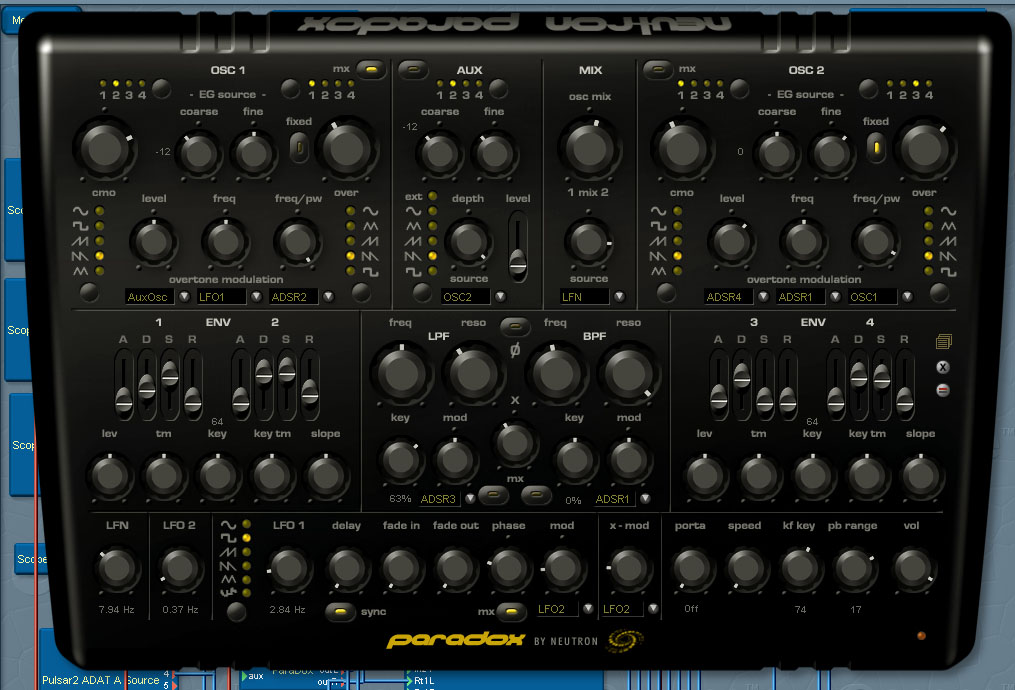
Task: Click the LFO 1 rate readout 2.84 Hz
Action: point(287,609)
